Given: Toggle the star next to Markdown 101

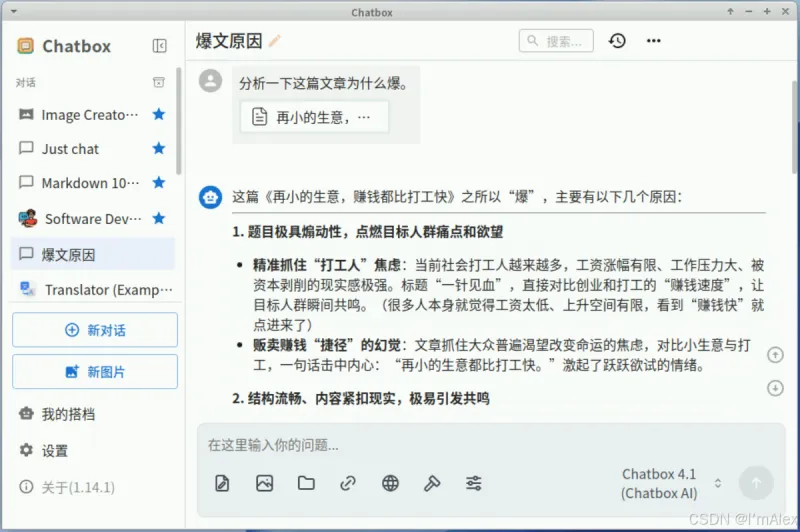Looking at the screenshot, I should point(158,183).
